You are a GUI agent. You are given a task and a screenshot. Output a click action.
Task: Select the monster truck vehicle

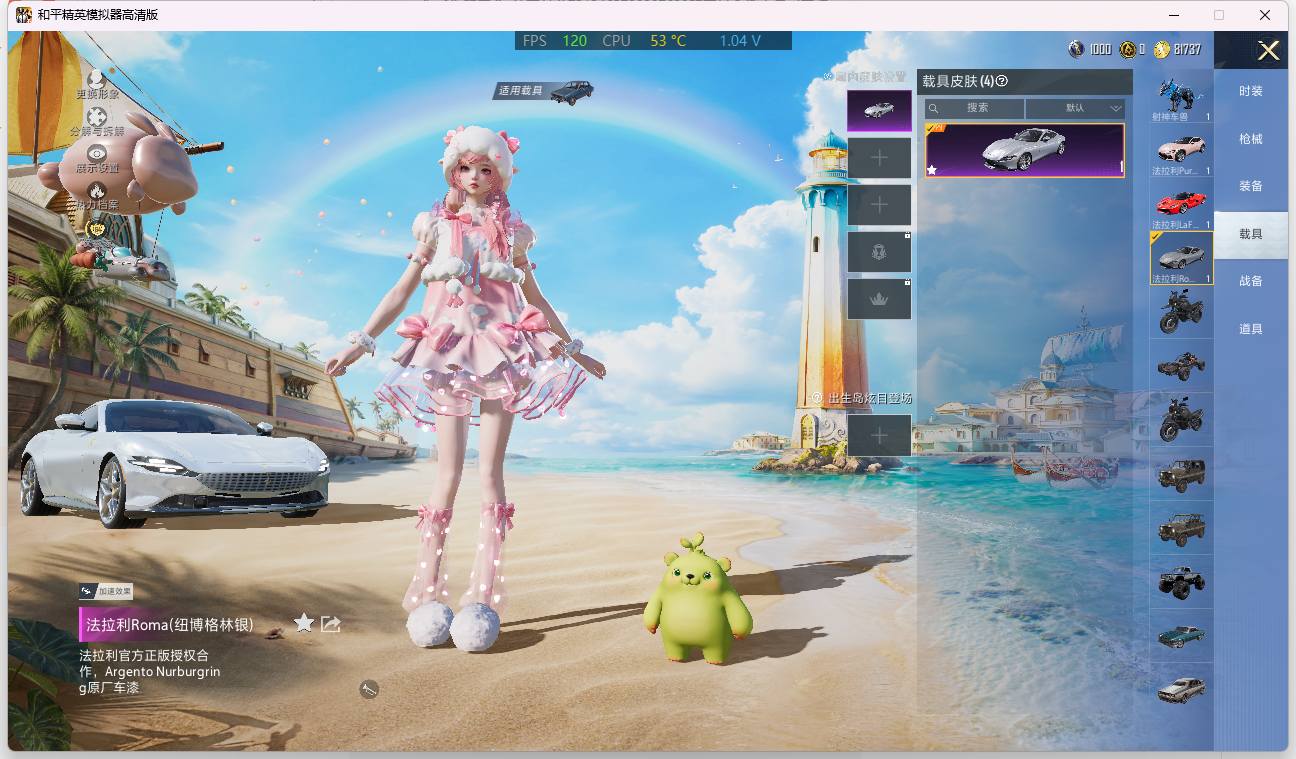coord(1182,582)
